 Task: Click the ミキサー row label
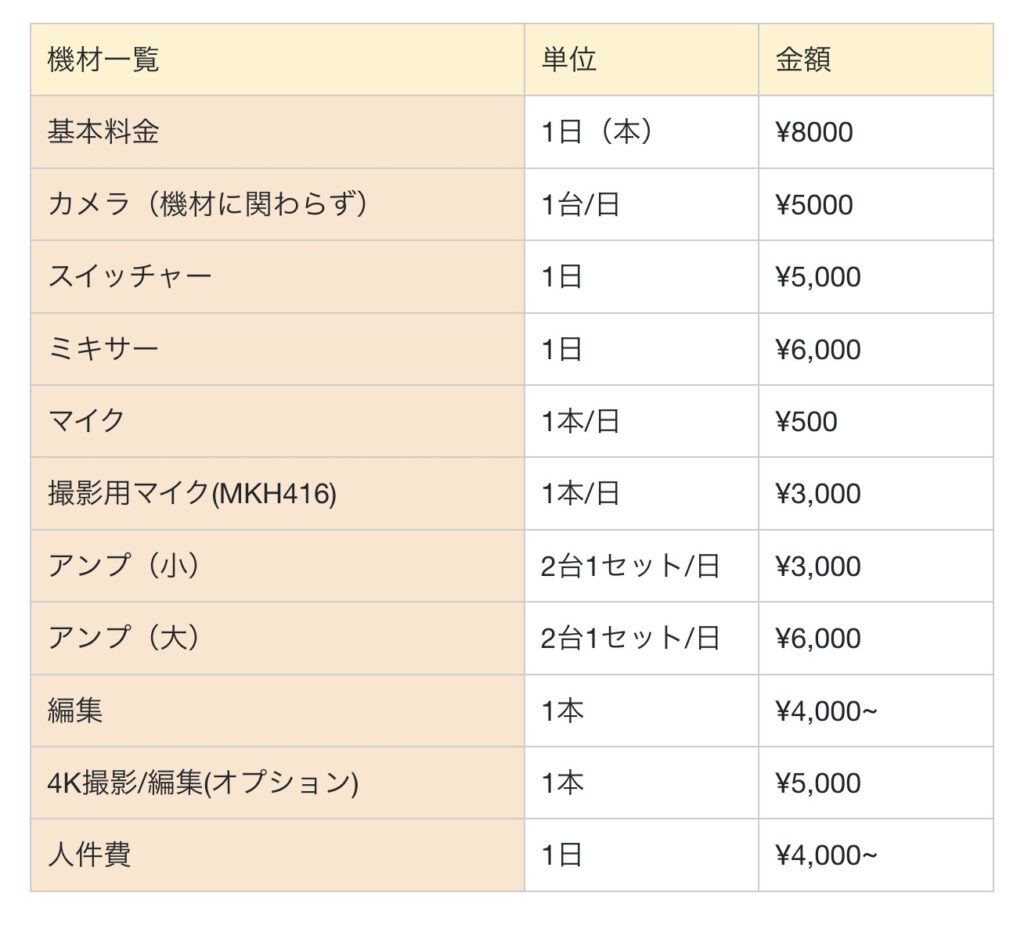pos(103,349)
